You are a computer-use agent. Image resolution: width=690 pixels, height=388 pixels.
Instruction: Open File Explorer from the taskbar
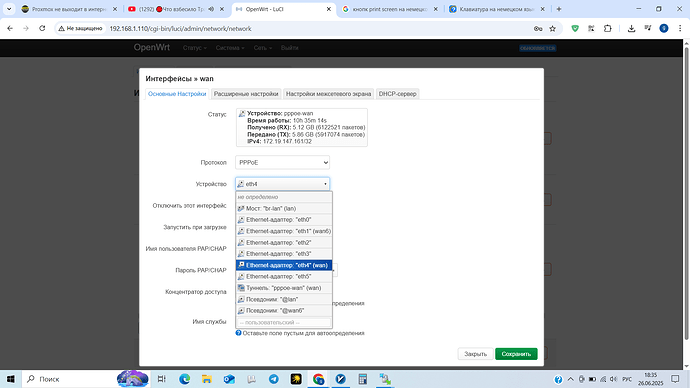pos(206,379)
